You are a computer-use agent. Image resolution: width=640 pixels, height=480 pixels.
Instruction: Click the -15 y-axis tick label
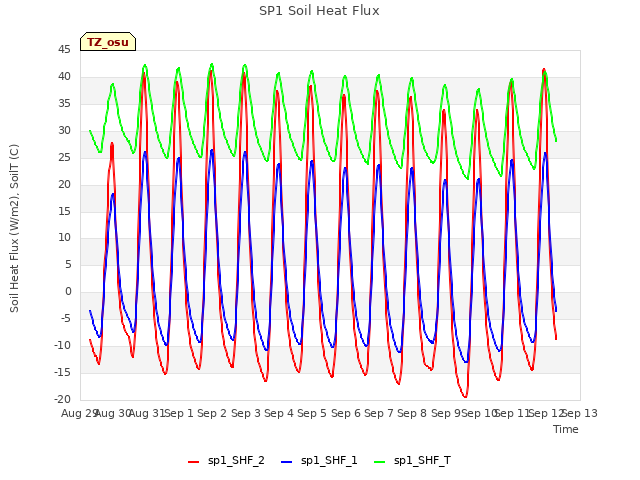pos(63,372)
